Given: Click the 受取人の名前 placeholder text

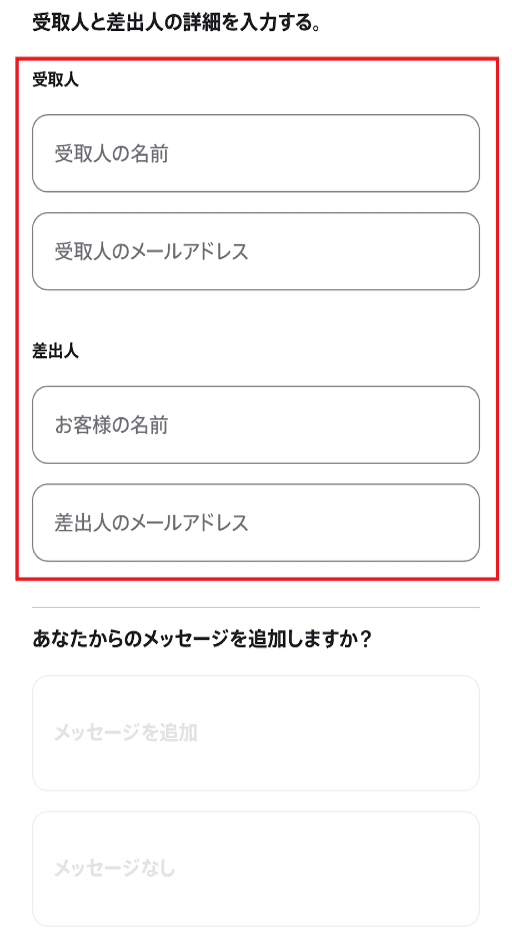Looking at the screenshot, I should coord(112,153).
